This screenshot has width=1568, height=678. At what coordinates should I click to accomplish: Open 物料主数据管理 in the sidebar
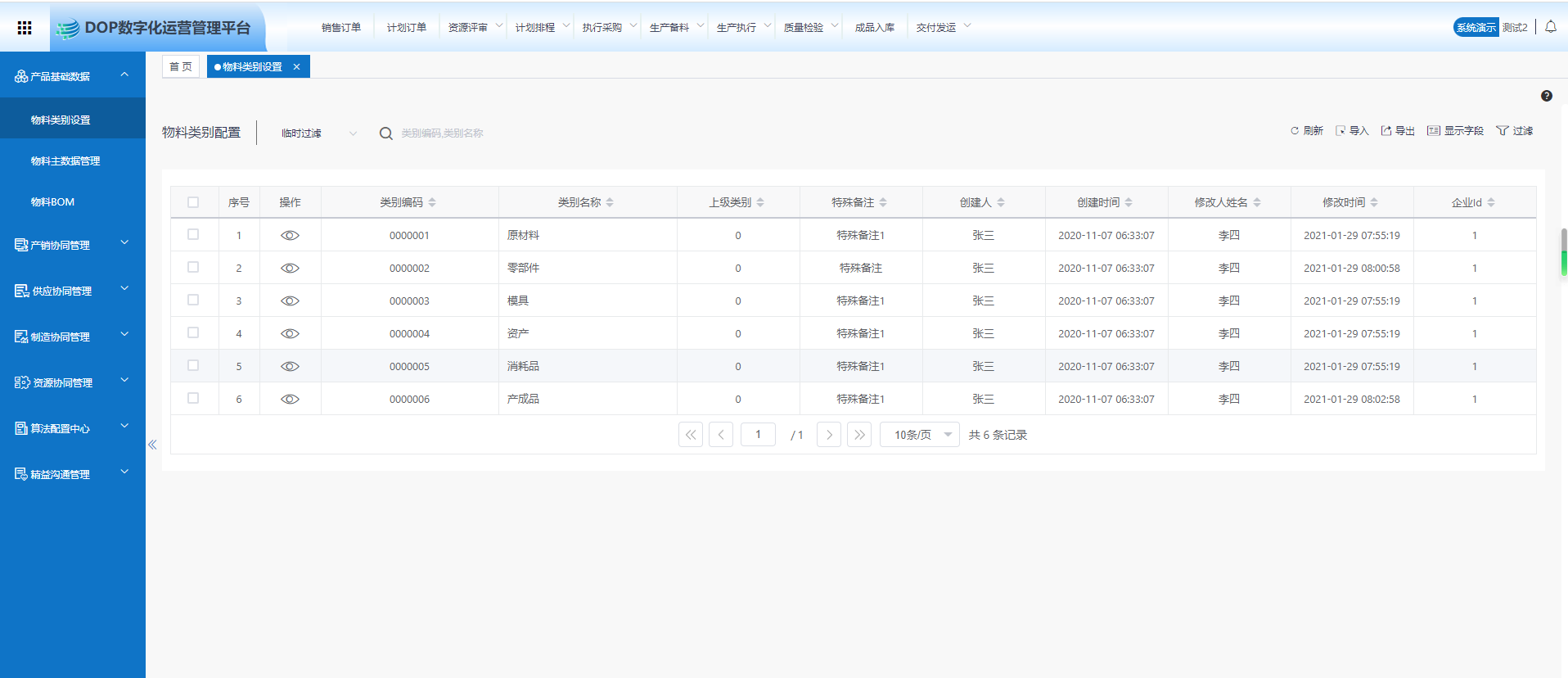tap(65, 161)
